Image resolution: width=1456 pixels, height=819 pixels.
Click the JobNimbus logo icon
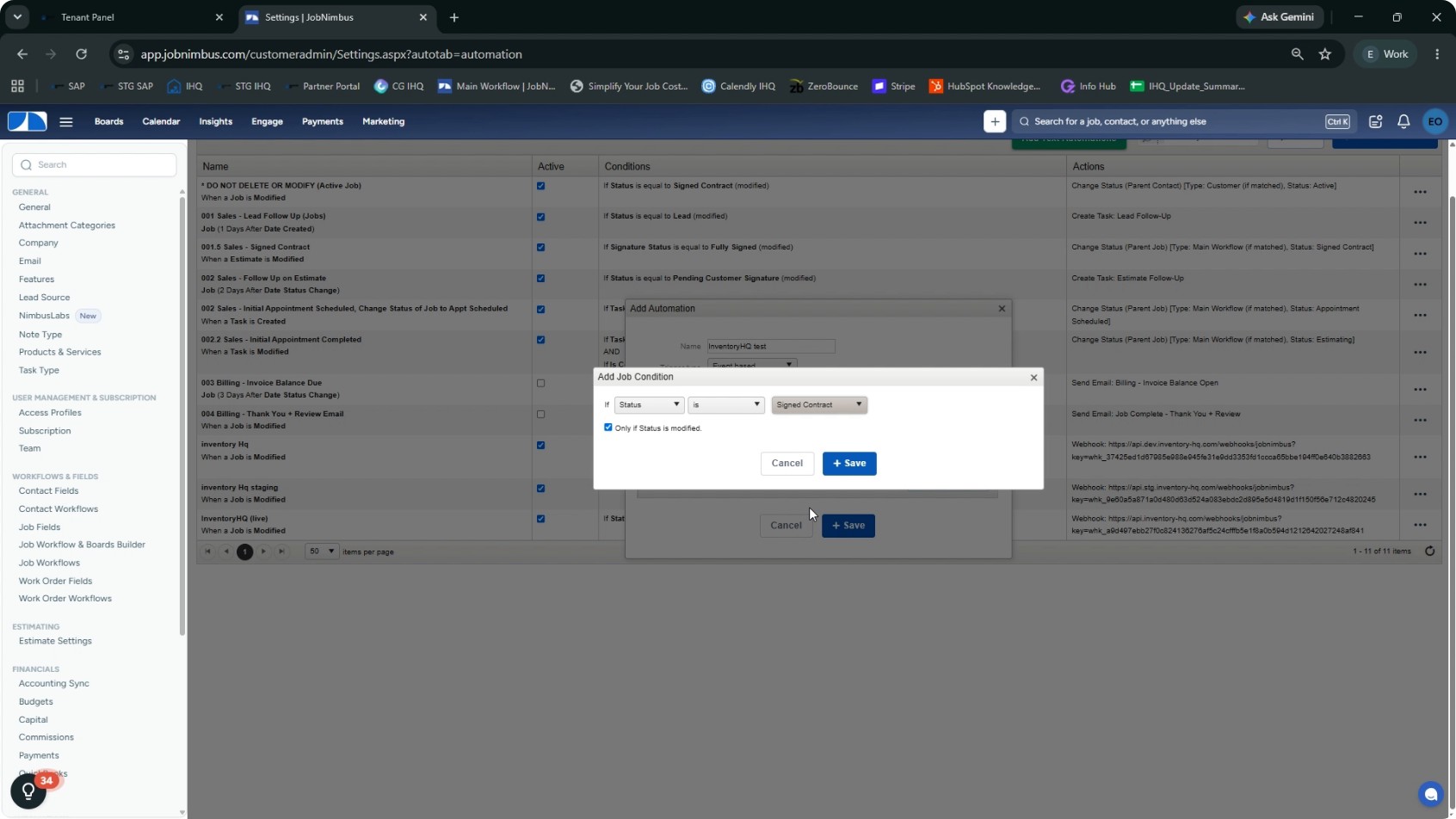28,121
